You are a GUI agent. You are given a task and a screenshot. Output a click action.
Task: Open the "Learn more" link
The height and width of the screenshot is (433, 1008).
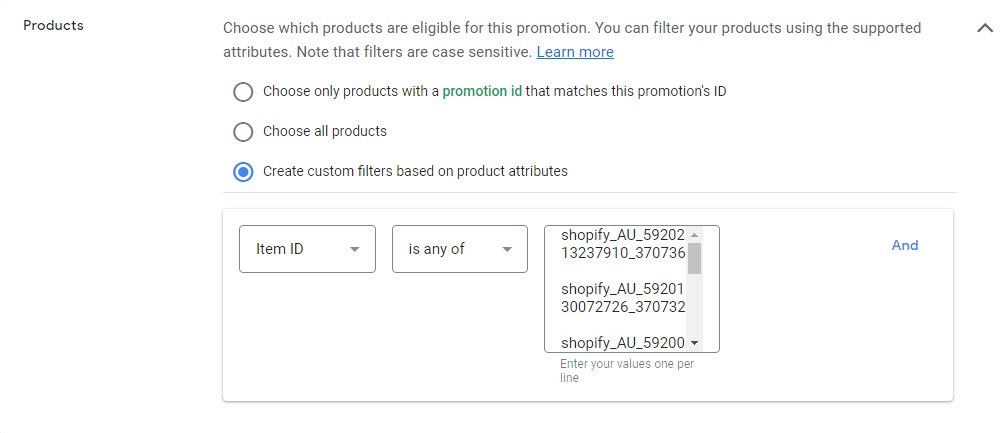click(x=575, y=52)
